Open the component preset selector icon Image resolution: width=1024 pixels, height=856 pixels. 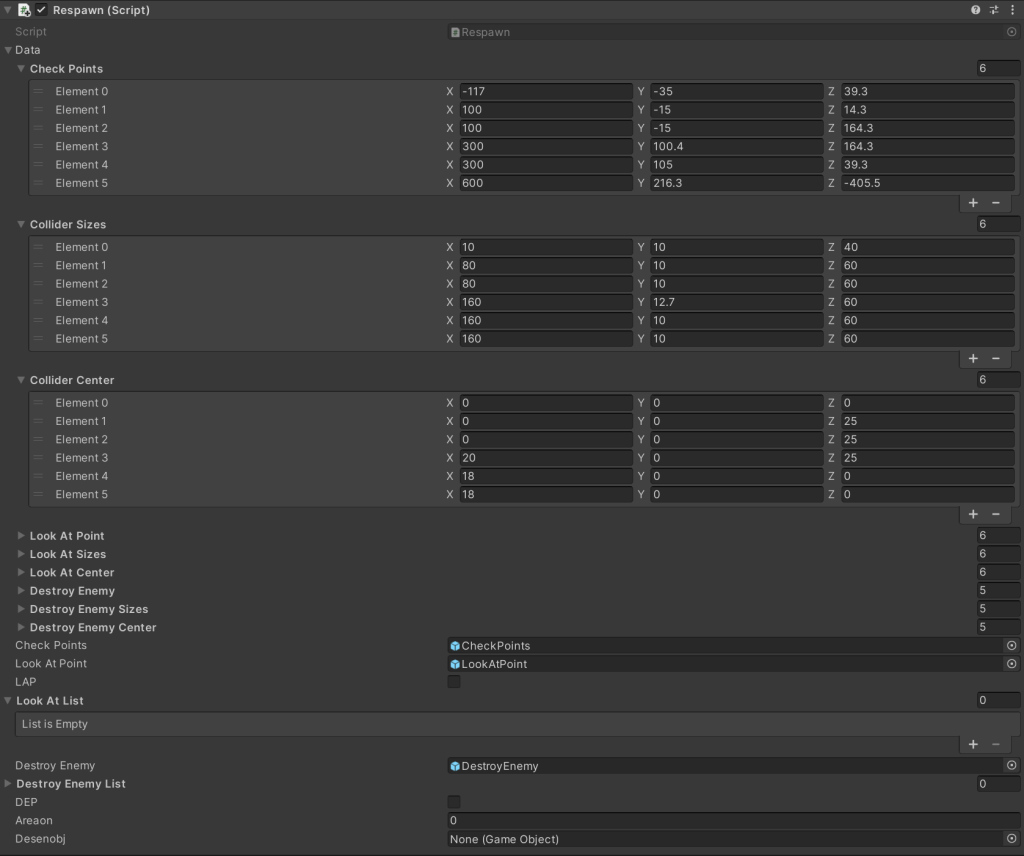tap(994, 10)
